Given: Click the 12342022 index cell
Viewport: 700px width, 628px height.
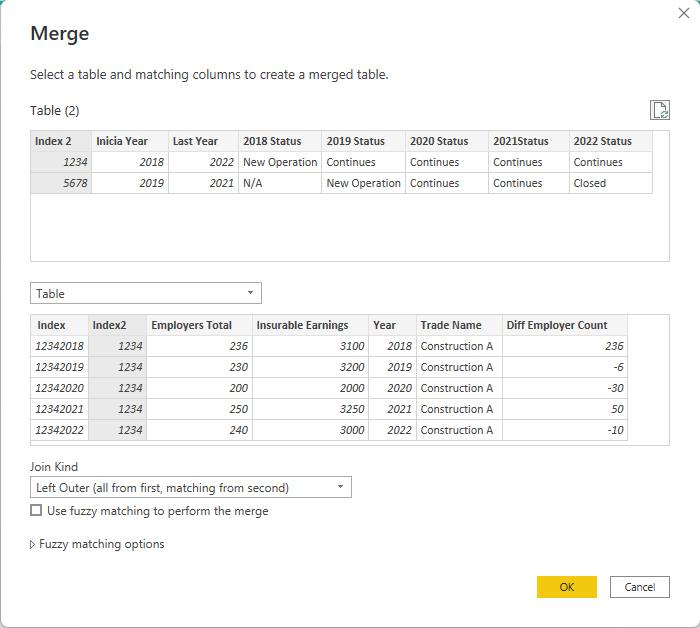Looking at the screenshot, I should [x=59, y=430].
